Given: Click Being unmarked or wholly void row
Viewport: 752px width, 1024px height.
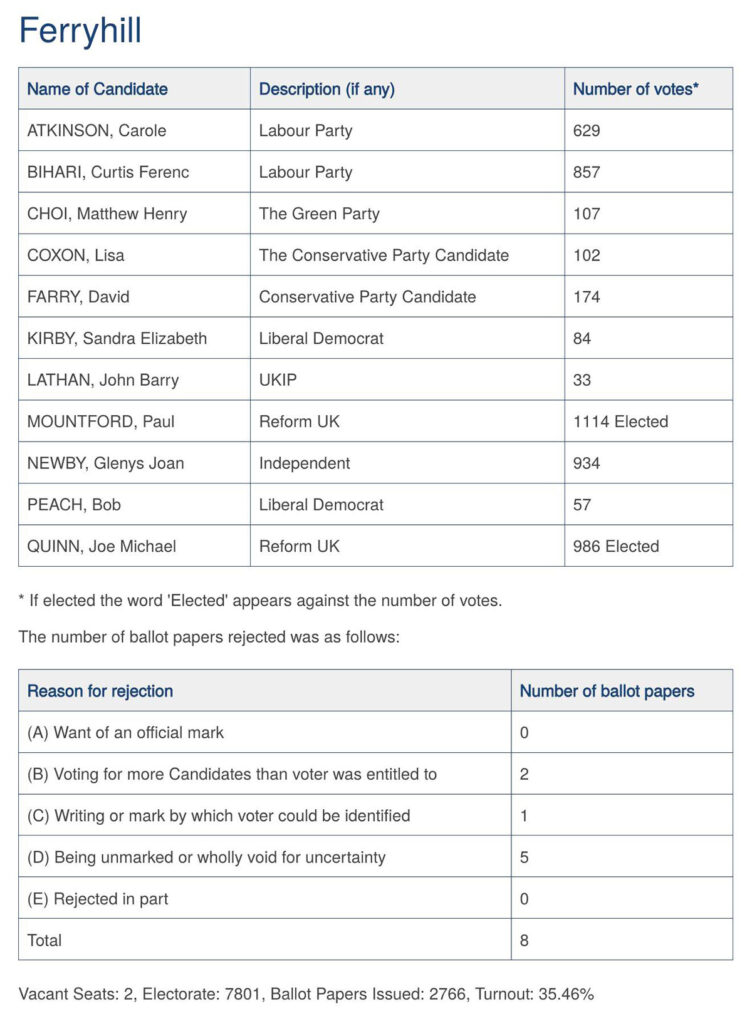Looking at the screenshot, I should pos(375,857).
